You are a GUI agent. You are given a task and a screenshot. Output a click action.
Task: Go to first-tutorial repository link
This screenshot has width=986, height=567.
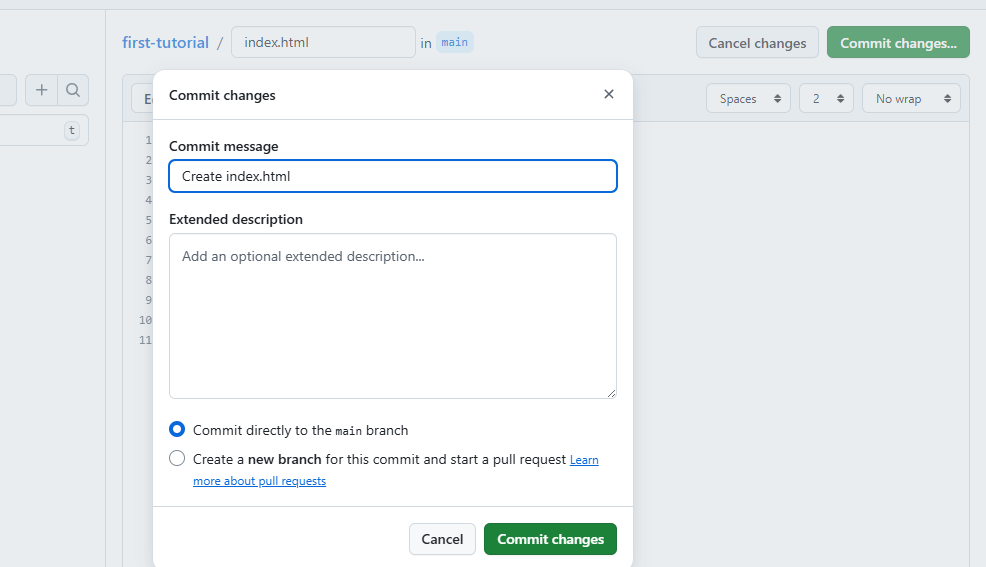click(x=165, y=43)
